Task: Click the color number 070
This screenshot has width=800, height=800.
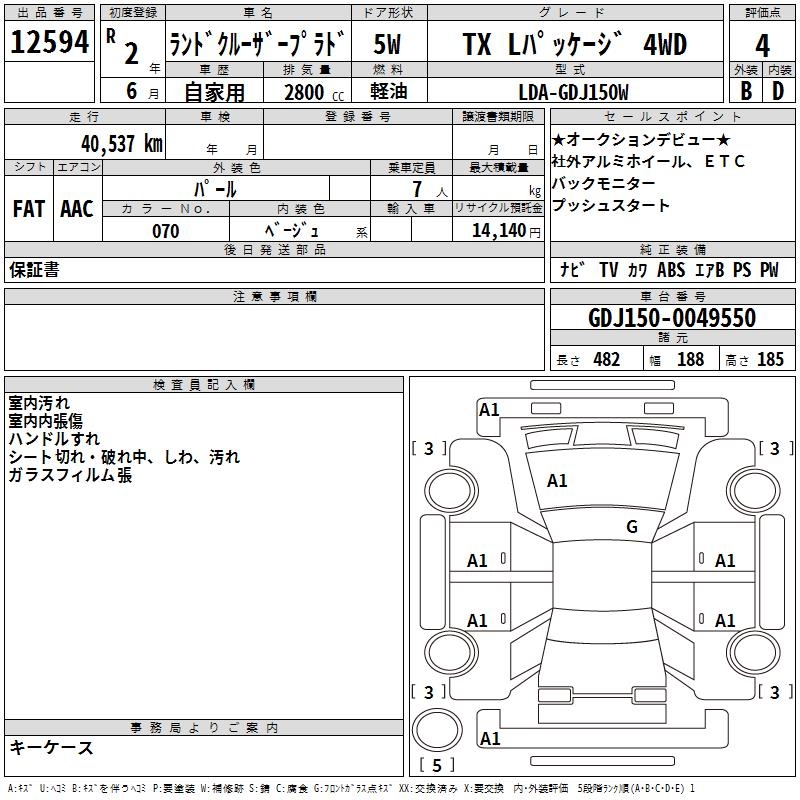Action: [165, 231]
